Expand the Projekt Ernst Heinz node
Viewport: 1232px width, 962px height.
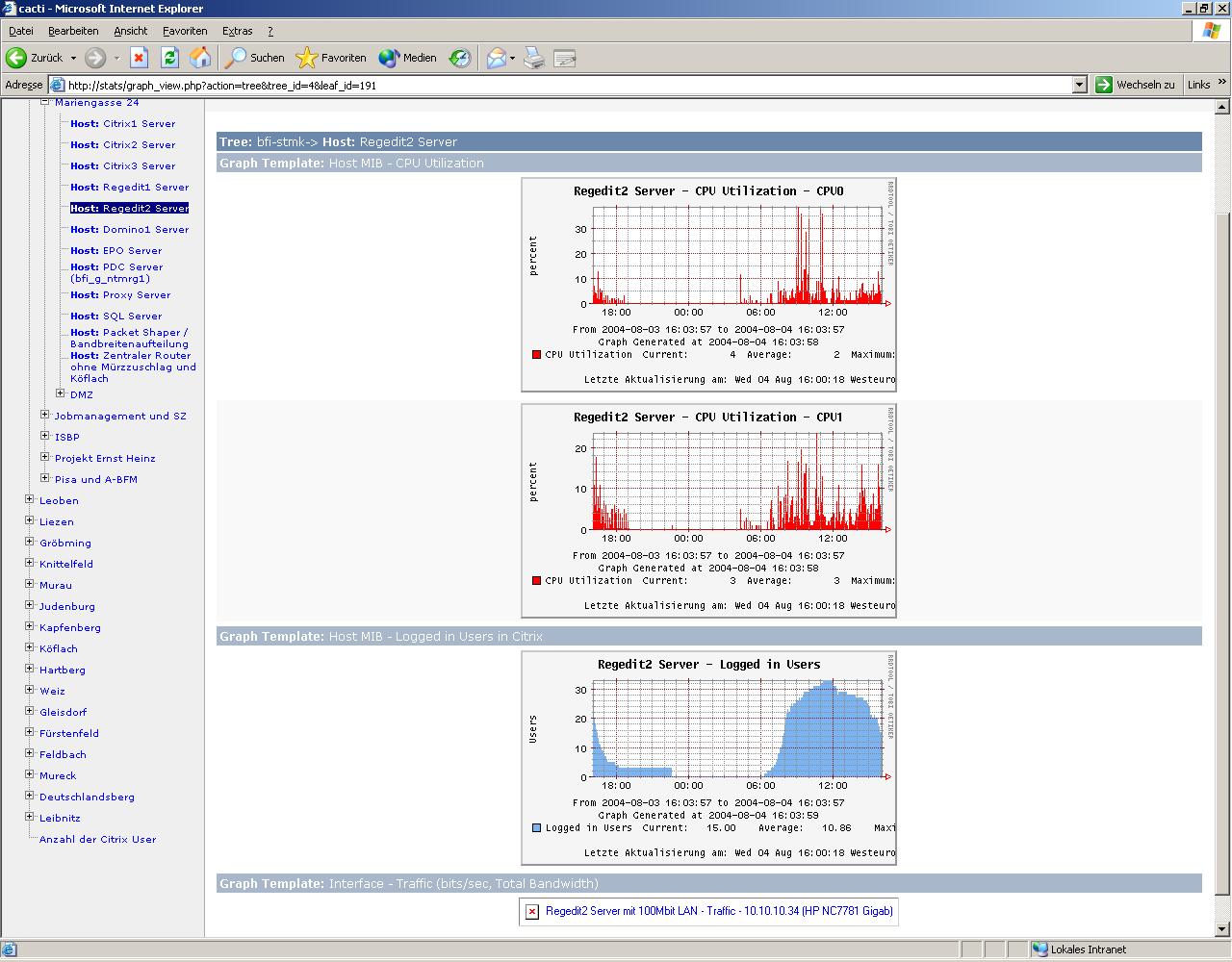44,457
